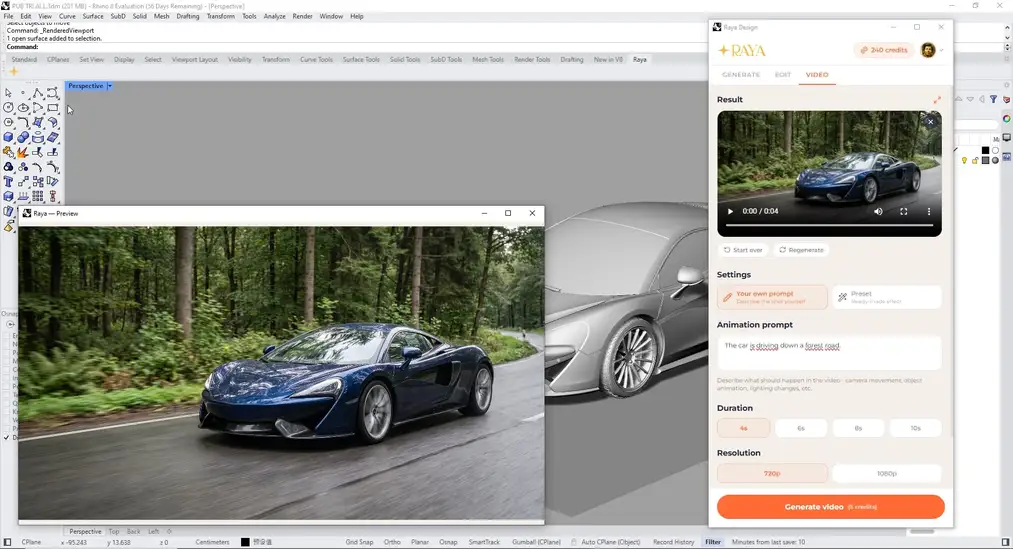
Task: Switch to the GENERATE tab in Raya
Action: (741, 75)
